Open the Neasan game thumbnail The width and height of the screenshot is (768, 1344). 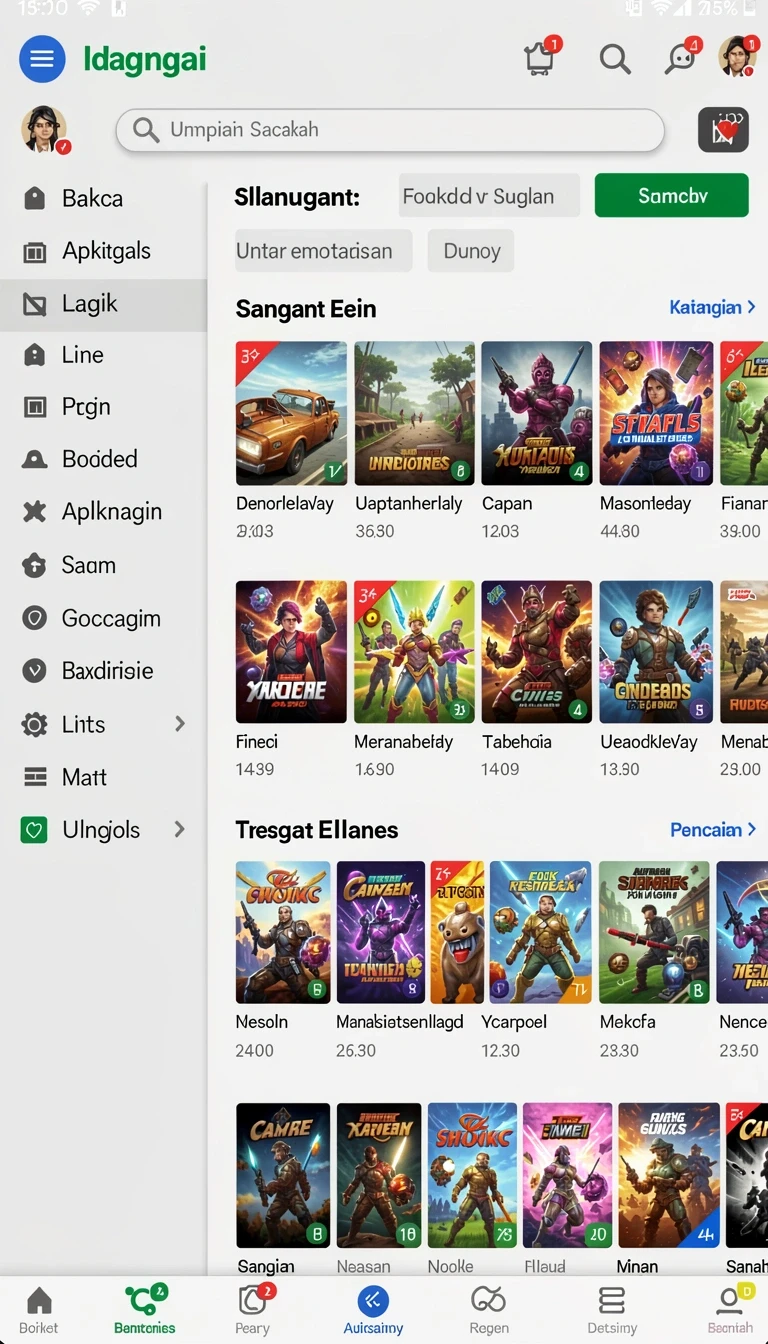[379, 1175]
